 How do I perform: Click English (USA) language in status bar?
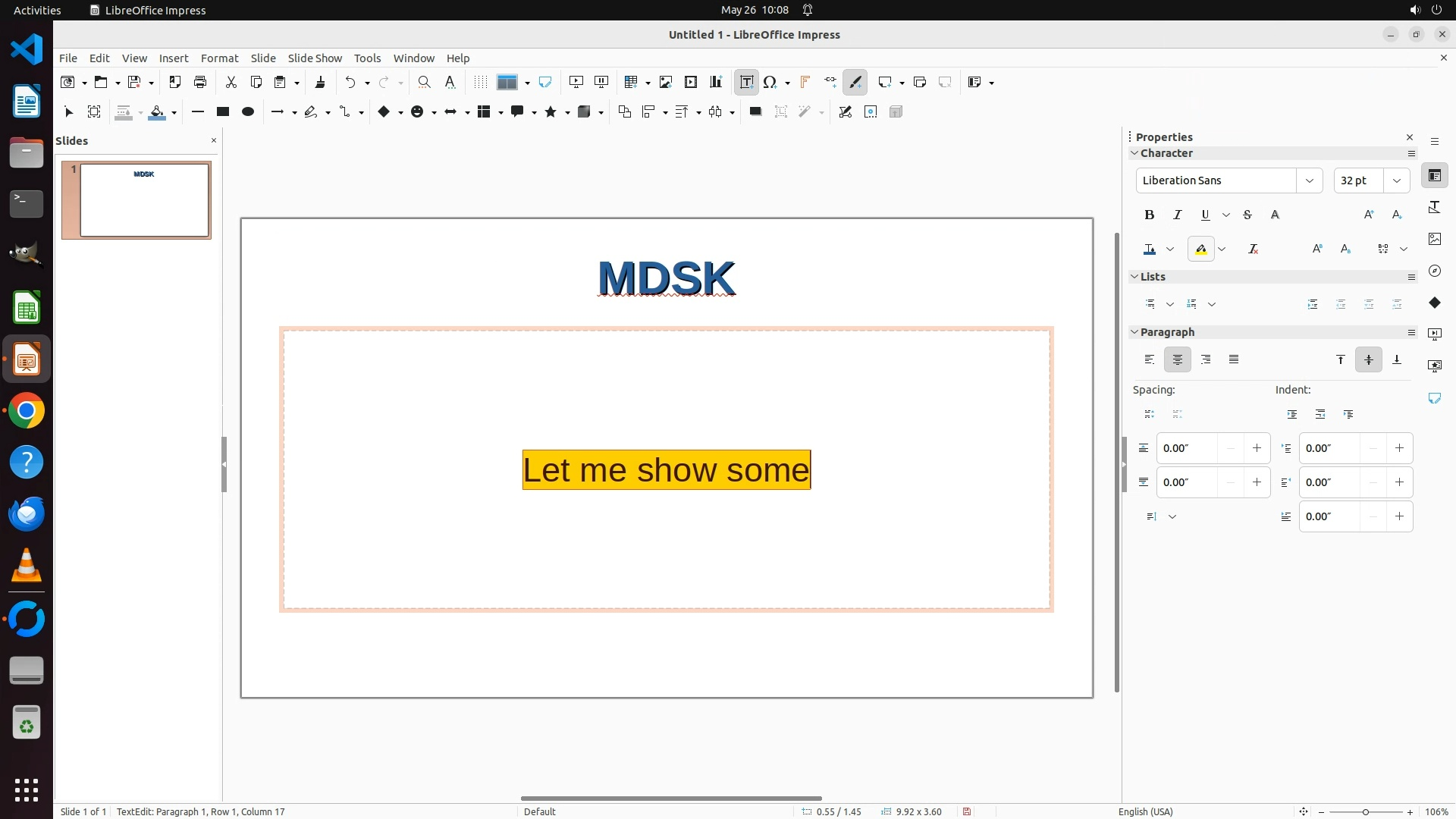(1145, 811)
